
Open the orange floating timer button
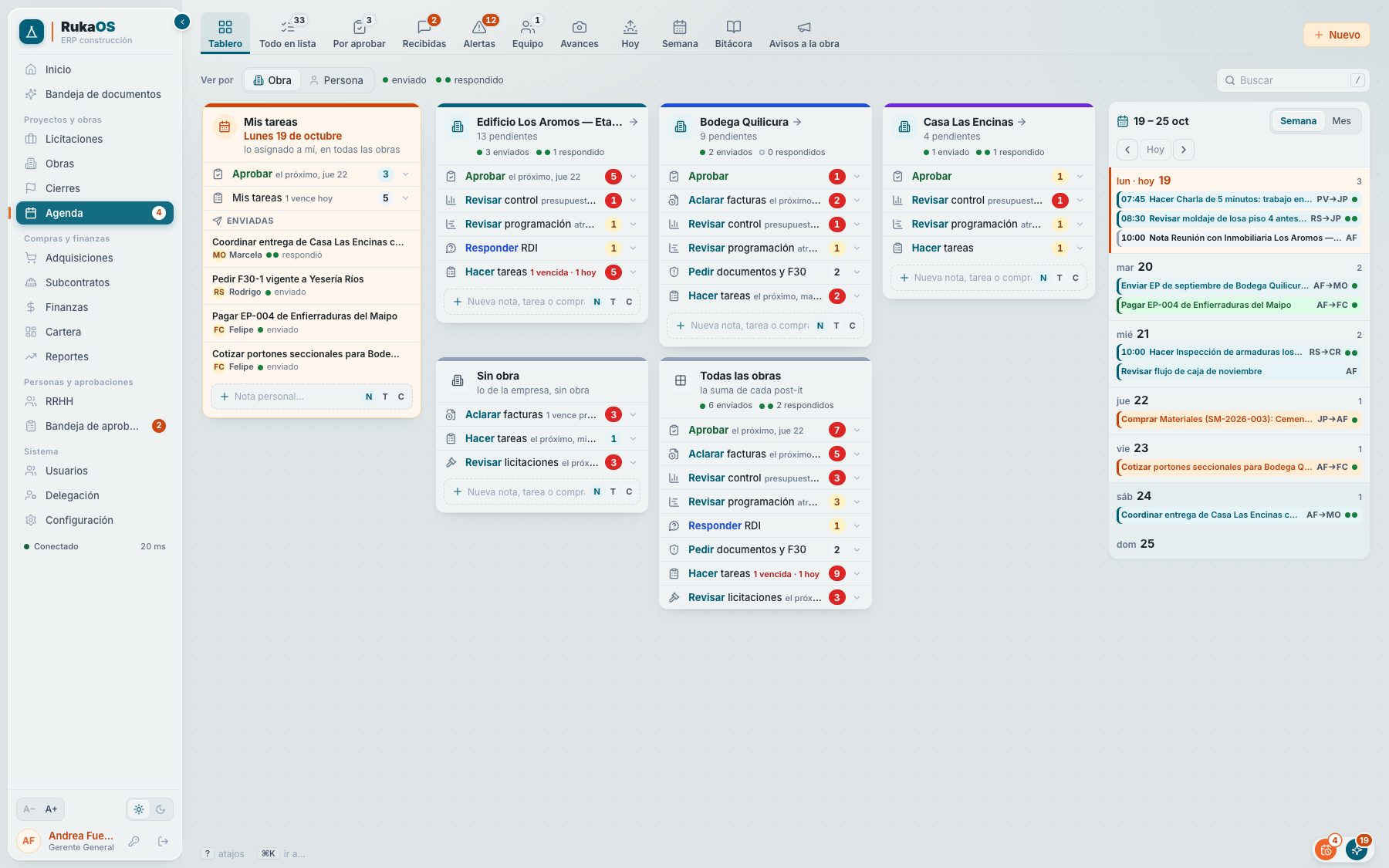point(1326,849)
